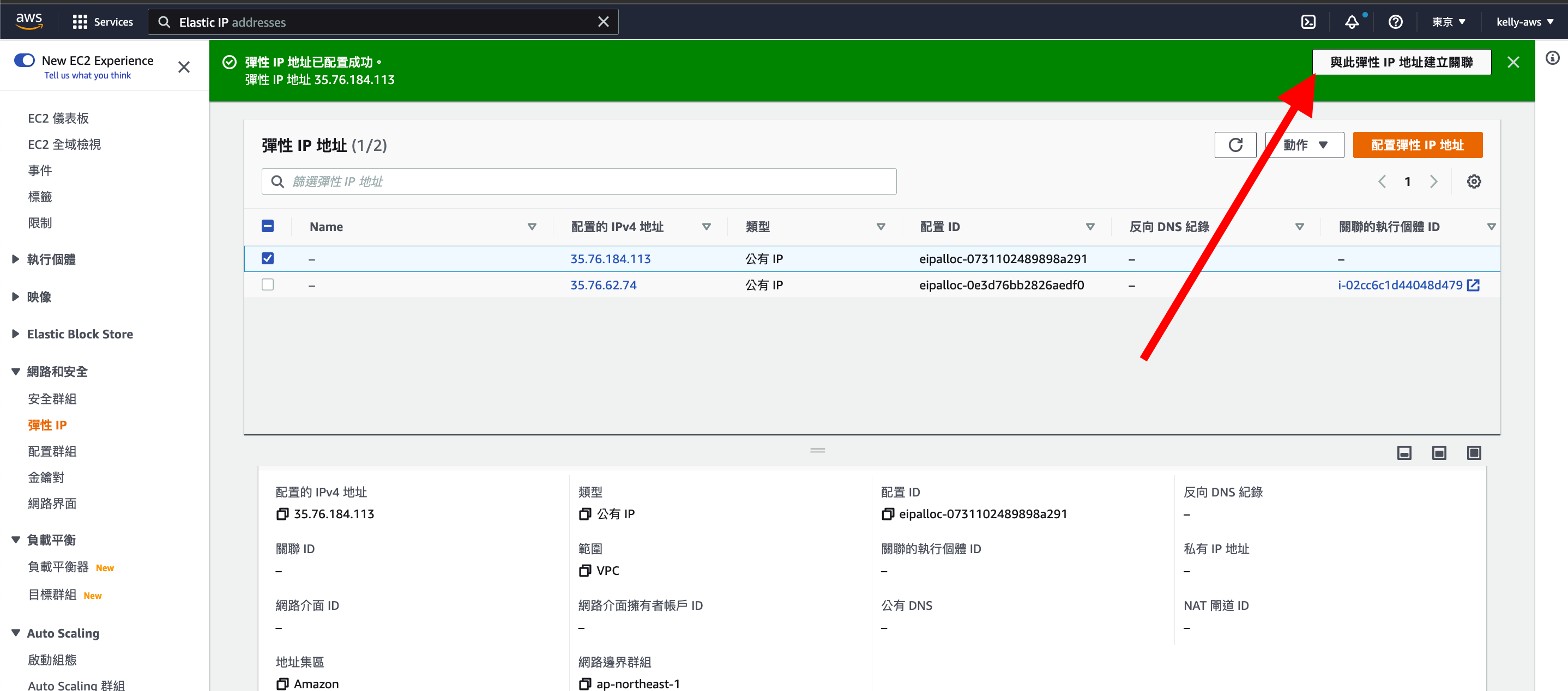Image resolution: width=1568 pixels, height=691 pixels.
Task: Set details panel to minimal bottom layout
Action: pyautogui.click(x=1404, y=452)
